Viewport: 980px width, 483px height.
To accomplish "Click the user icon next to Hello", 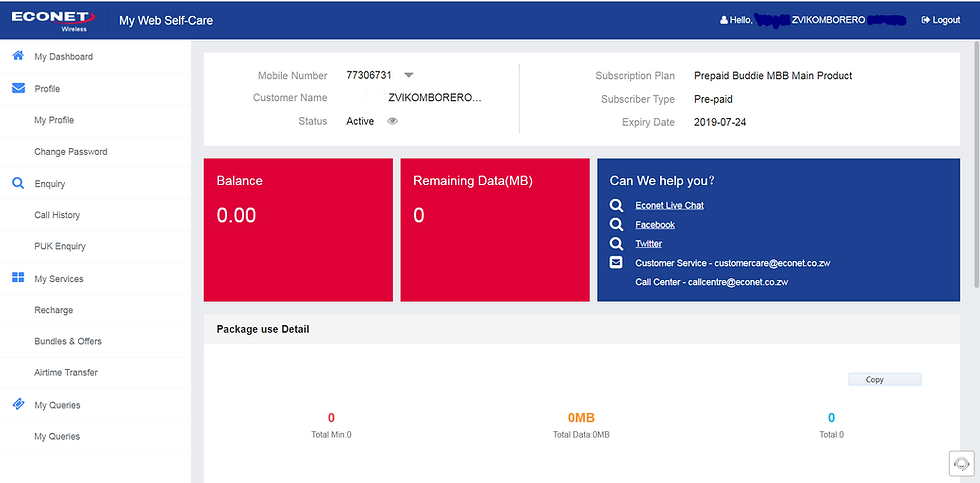I will [x=724, y=20].
